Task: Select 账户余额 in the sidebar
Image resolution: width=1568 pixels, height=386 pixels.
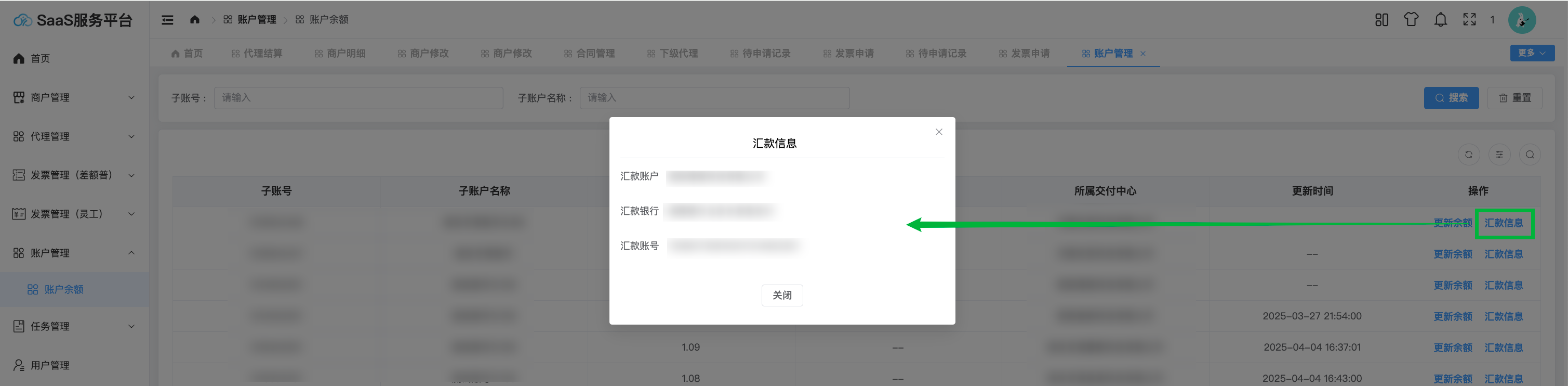Action: (63, 290)
